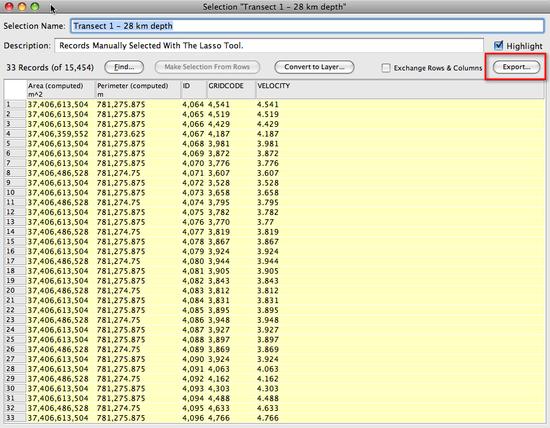Click VELOCITY value 3.77

(266, 222)
